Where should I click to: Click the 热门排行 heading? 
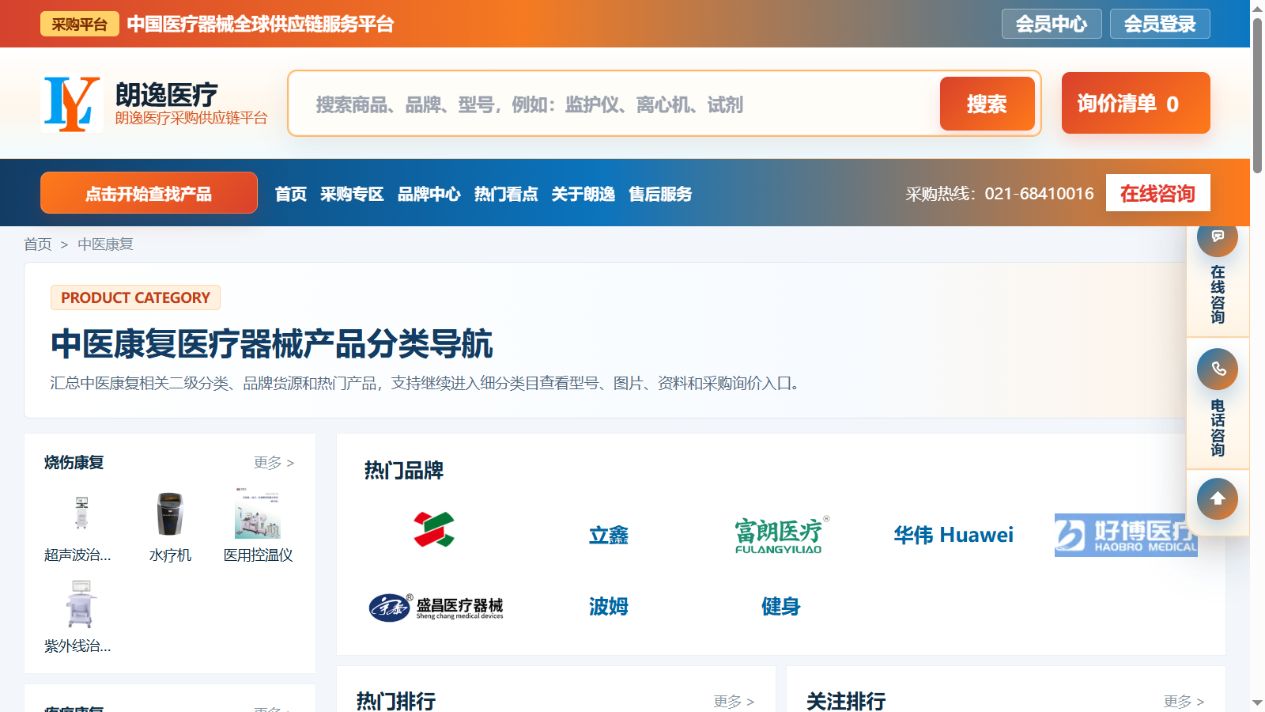point(396,701)
